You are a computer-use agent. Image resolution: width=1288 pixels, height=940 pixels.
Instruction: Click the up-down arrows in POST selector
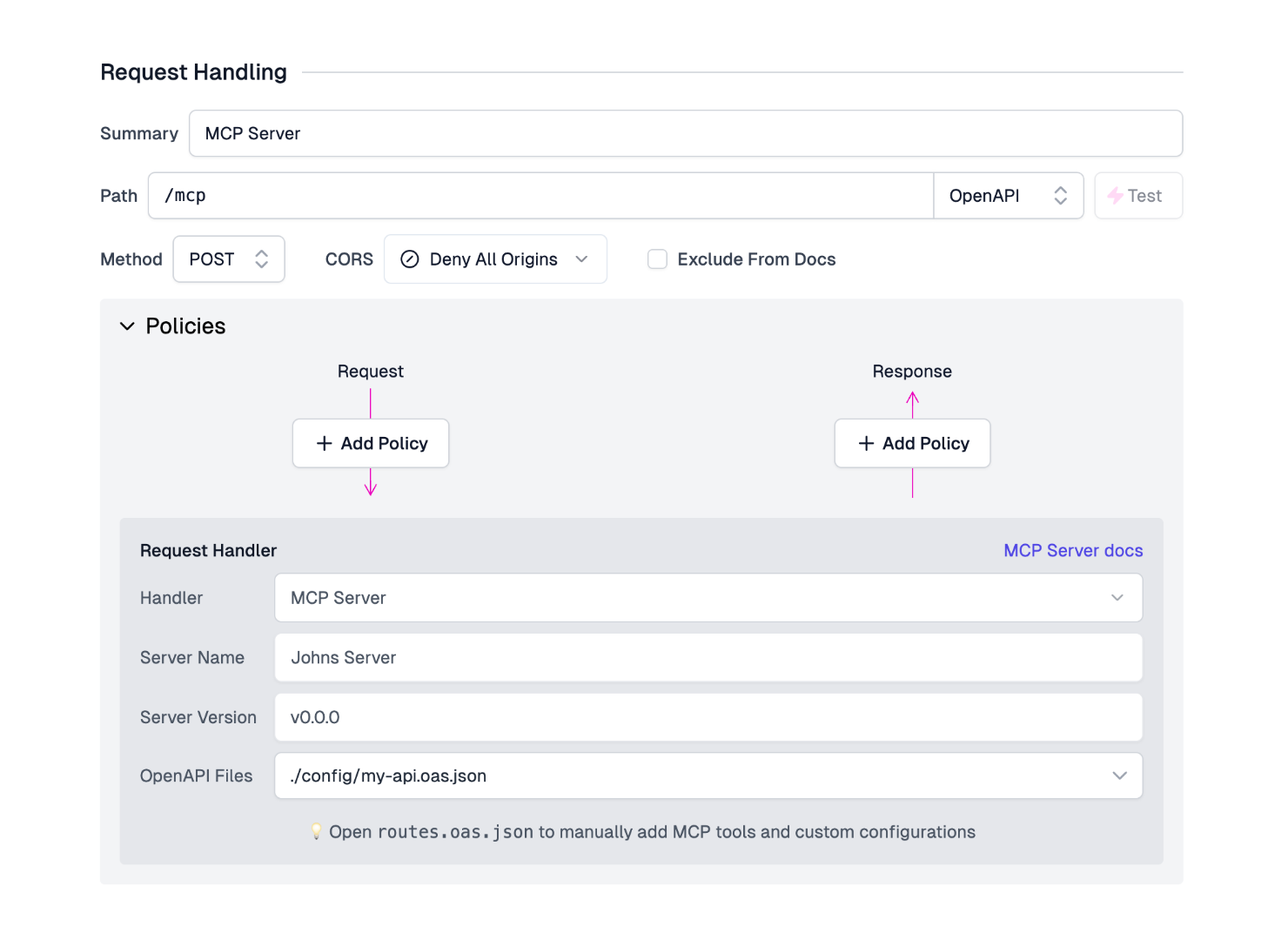(x=261, y=259)
